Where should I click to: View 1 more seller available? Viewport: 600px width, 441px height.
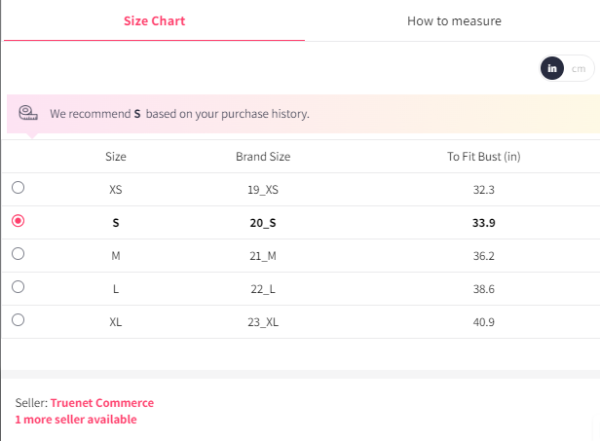click(76, 420)
